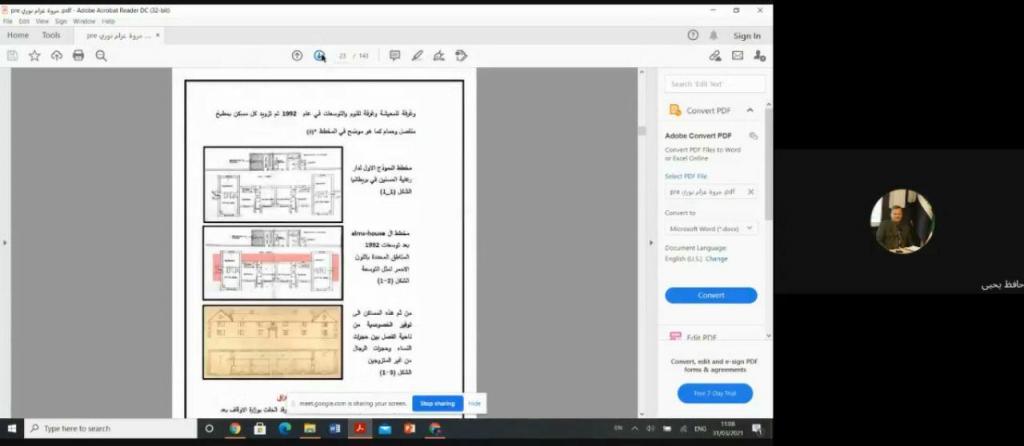The image size is (1024, 446).
Task: Select the Highlight text pen tool
Action: (417, 56)
